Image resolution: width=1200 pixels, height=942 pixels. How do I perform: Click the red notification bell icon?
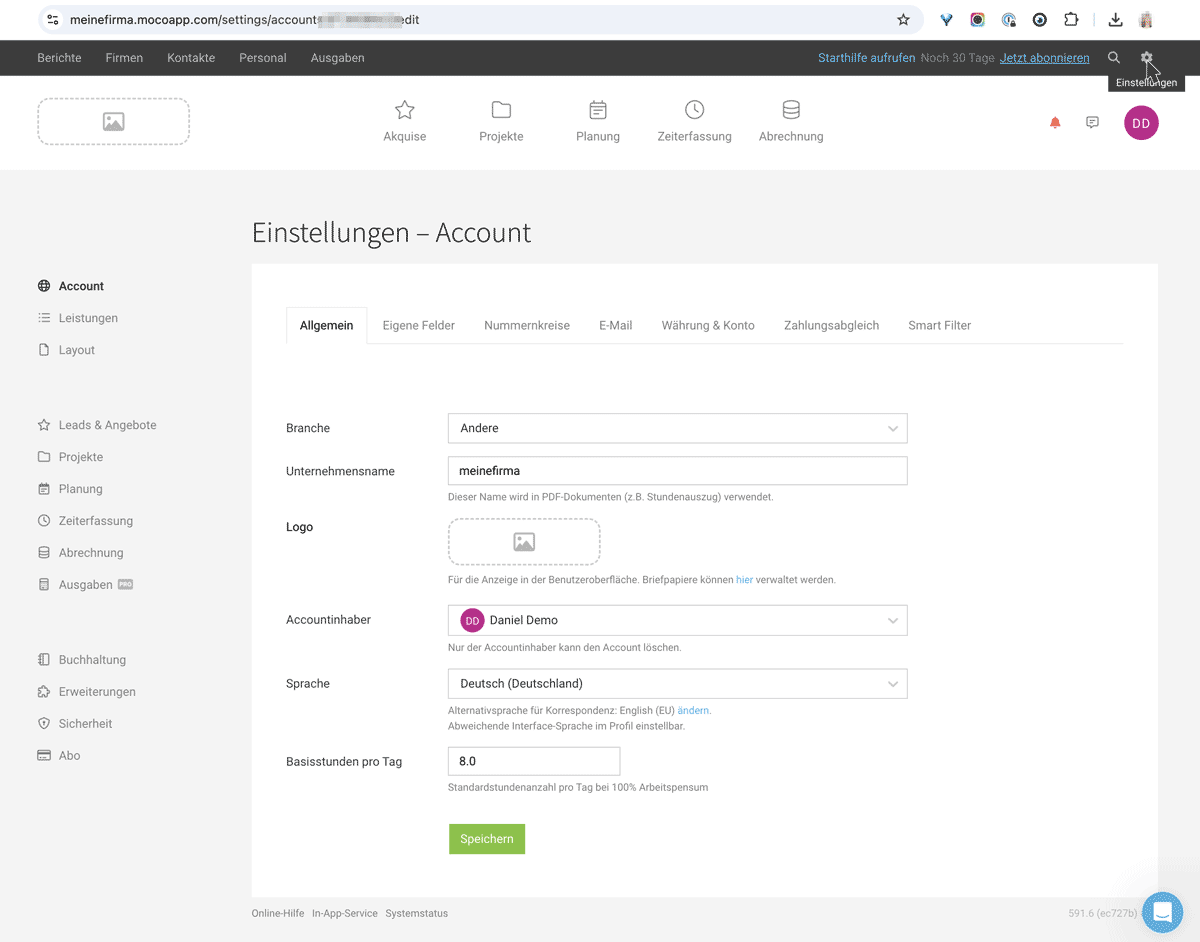click(x=1055, y=123)
